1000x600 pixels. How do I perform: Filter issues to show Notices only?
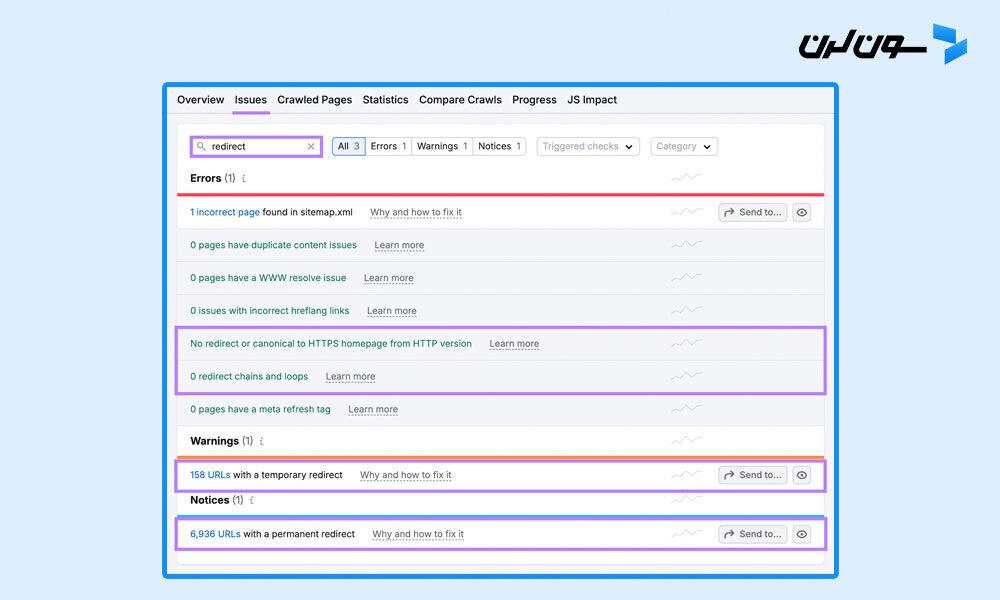coord(499,147)
